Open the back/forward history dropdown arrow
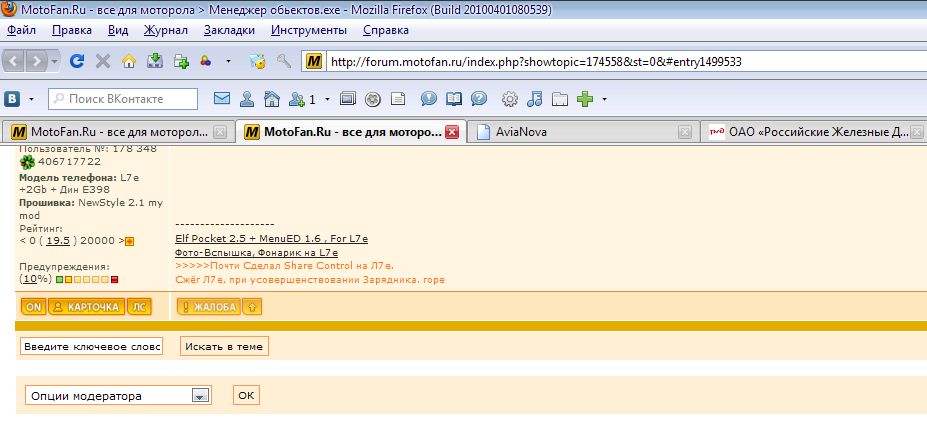Image resolution: width=927 pixels, height=443 pixels. click(x=54, y=62)
